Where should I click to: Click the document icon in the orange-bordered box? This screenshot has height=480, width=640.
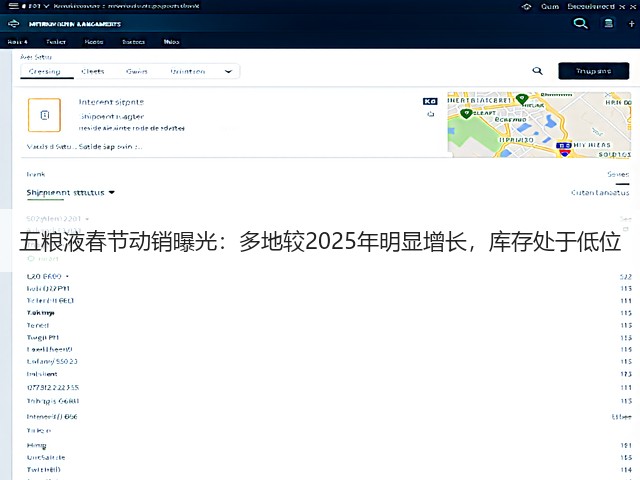(x=45, y=115)
